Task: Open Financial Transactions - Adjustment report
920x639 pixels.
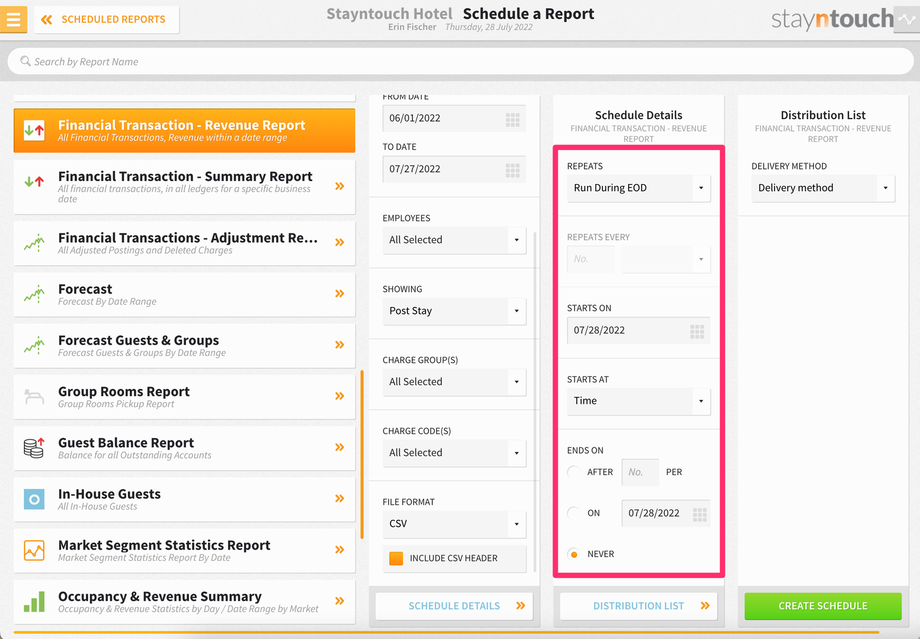Action: pyautogui.click(x=184, y=243)
